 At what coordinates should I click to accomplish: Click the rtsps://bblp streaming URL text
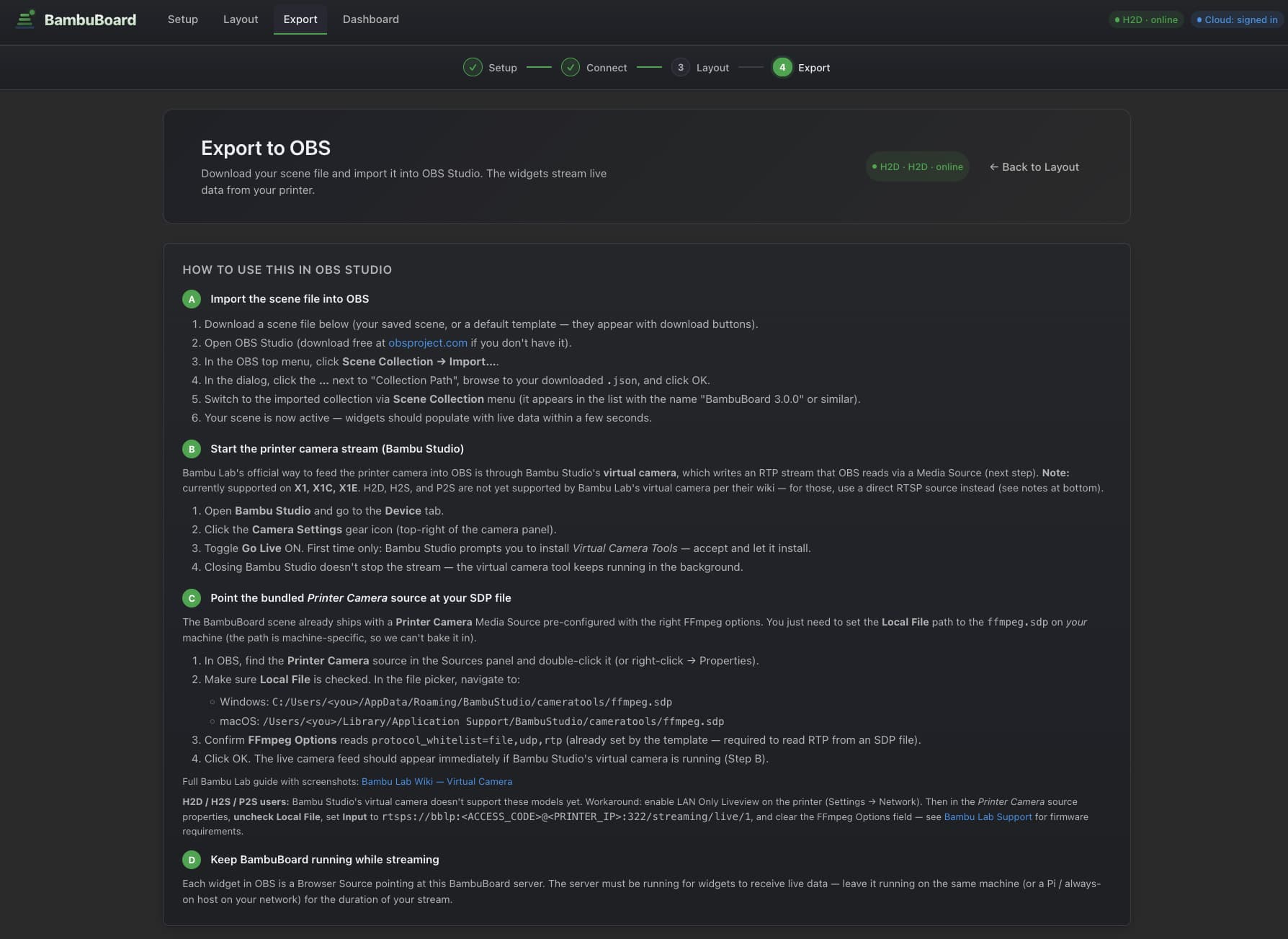point(566,816)
